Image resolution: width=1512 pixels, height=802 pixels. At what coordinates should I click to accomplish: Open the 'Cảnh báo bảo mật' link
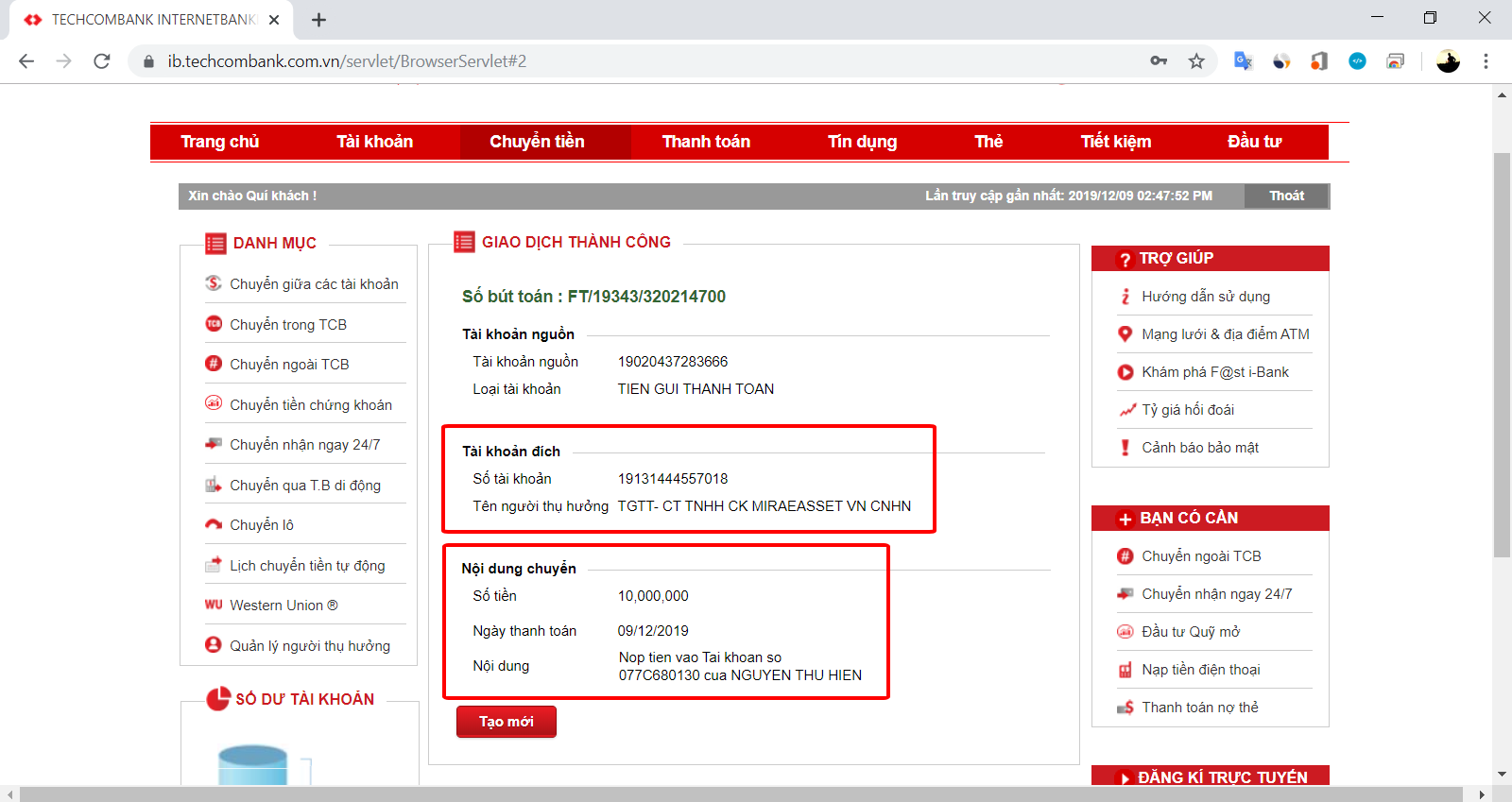tap(1200, 448)
